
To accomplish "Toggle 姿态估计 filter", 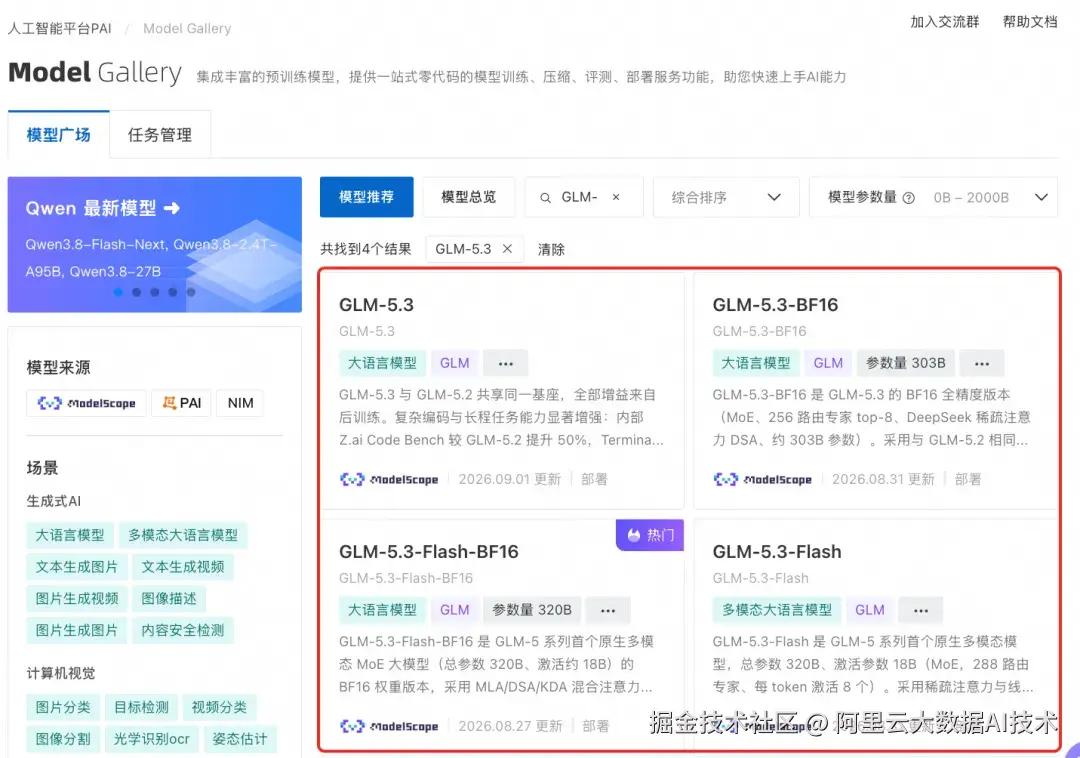I will [x=240, y=739].
